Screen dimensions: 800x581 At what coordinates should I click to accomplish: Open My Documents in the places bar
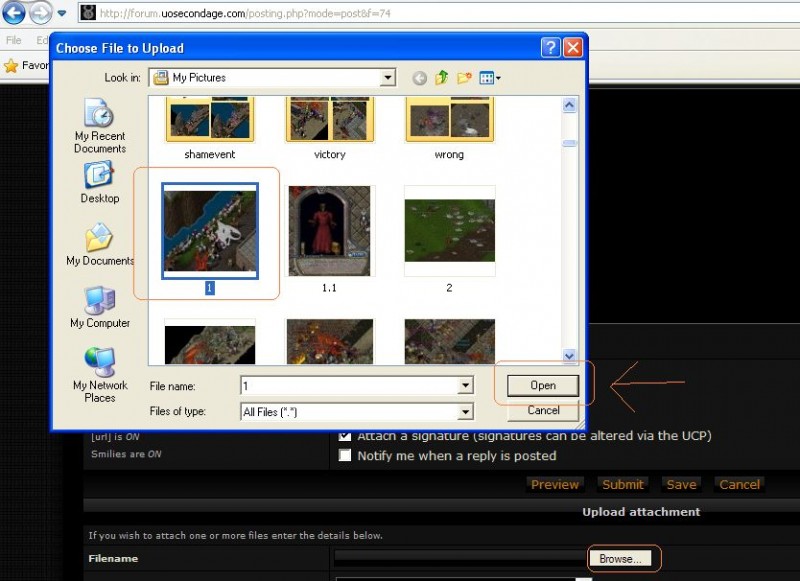(x=100, y=245)
